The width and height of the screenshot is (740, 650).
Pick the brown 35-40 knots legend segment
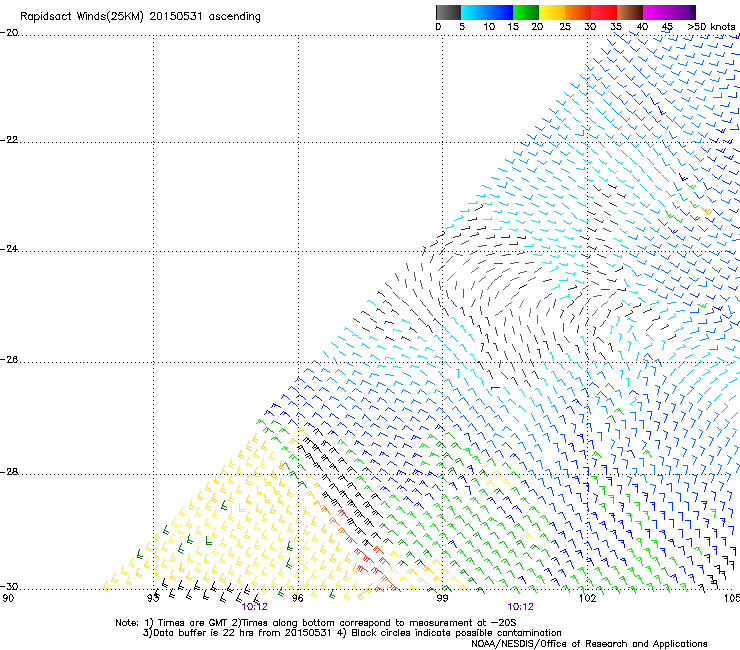point(630,12)
